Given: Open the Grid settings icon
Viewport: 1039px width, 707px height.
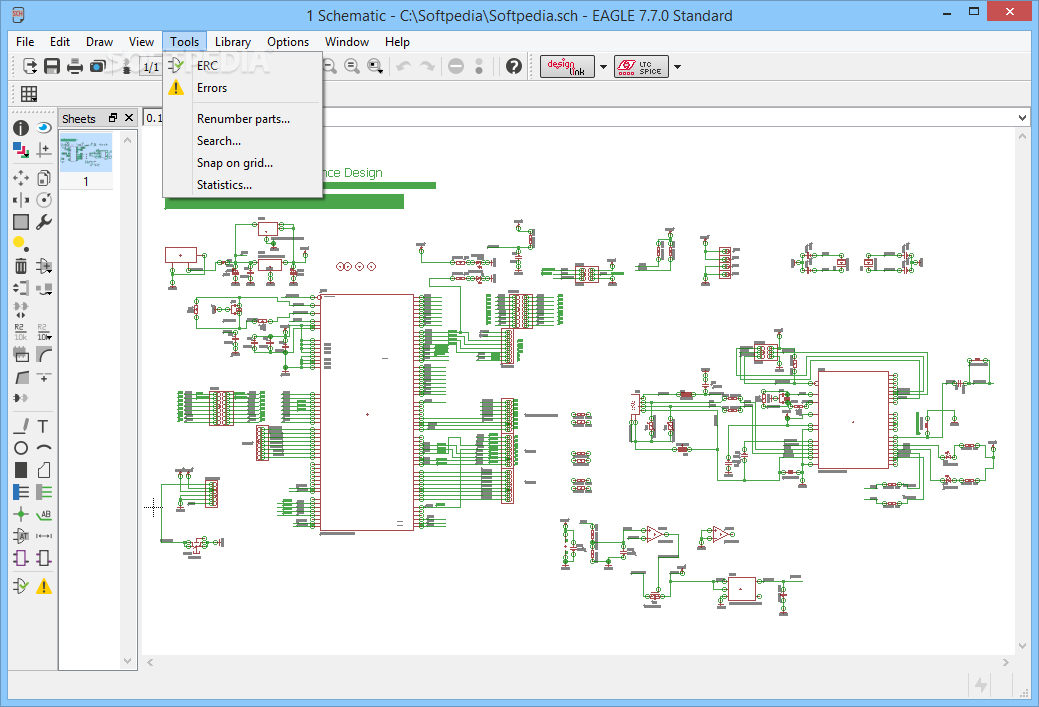Looking at the screenshot, I should 29,94.
